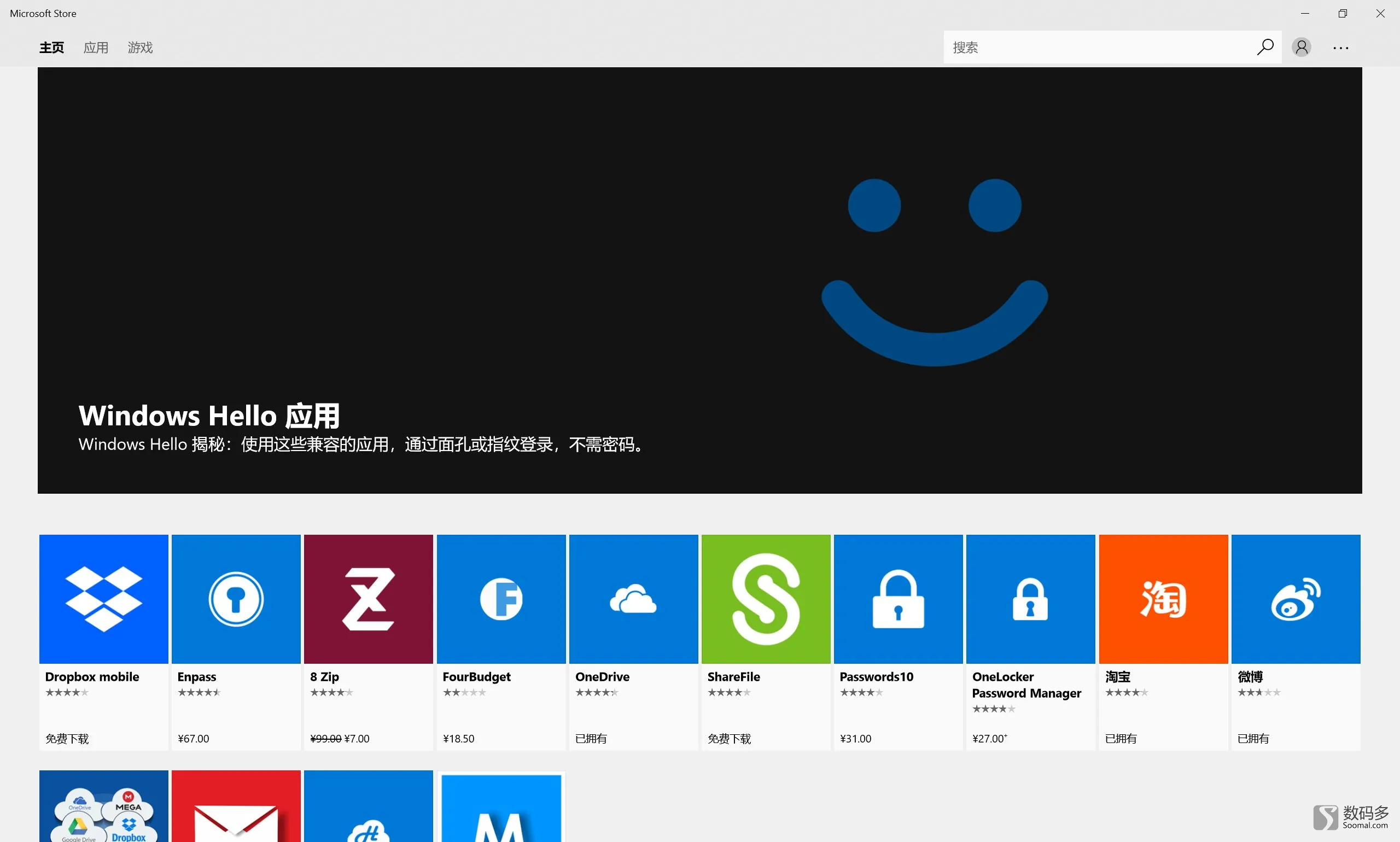Restore down the Microsoft Store window
The image size is (1400, 842).
(1343, 13)
